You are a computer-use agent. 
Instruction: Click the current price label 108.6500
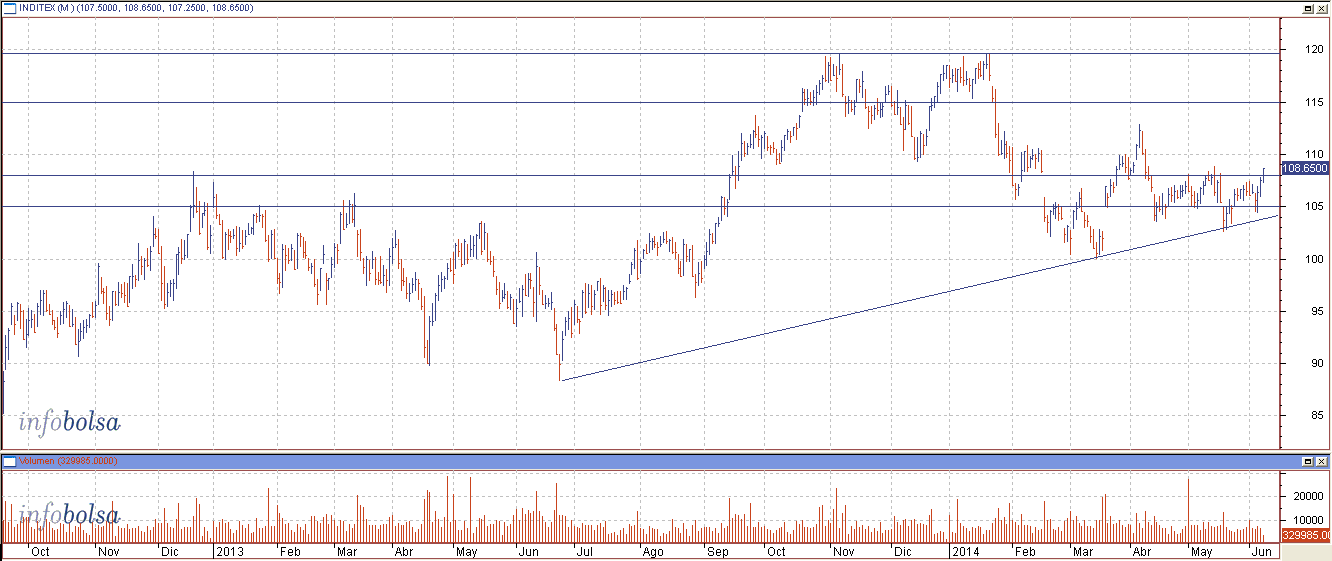tap(1305, 168)
